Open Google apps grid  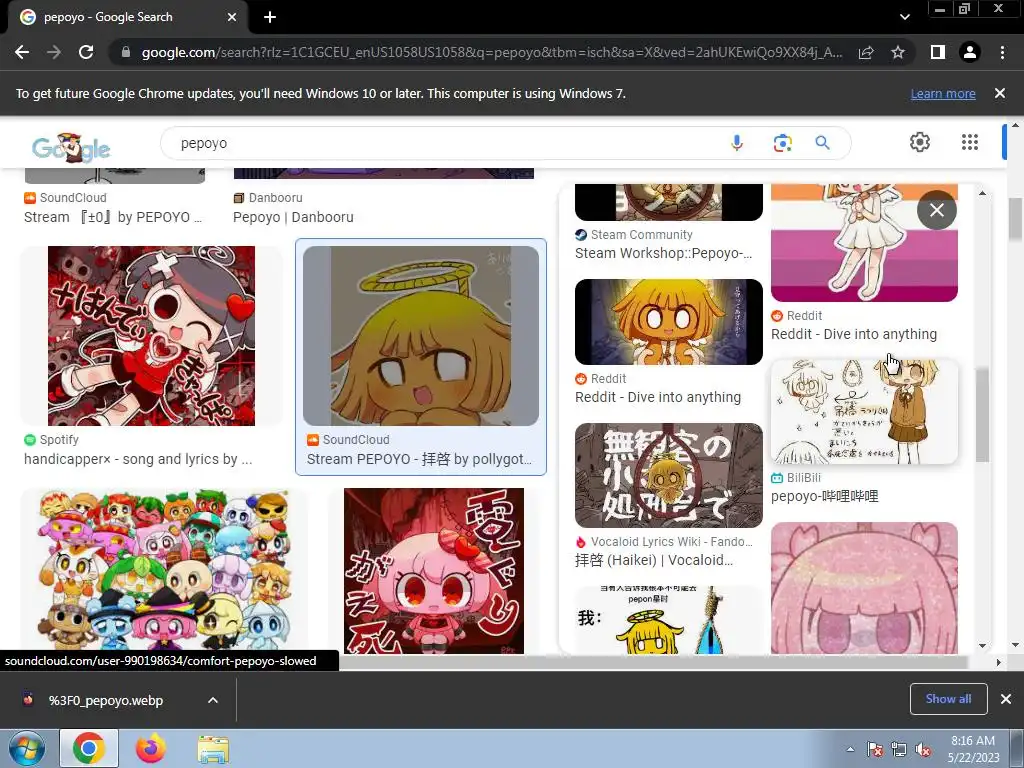coord(970,142)
